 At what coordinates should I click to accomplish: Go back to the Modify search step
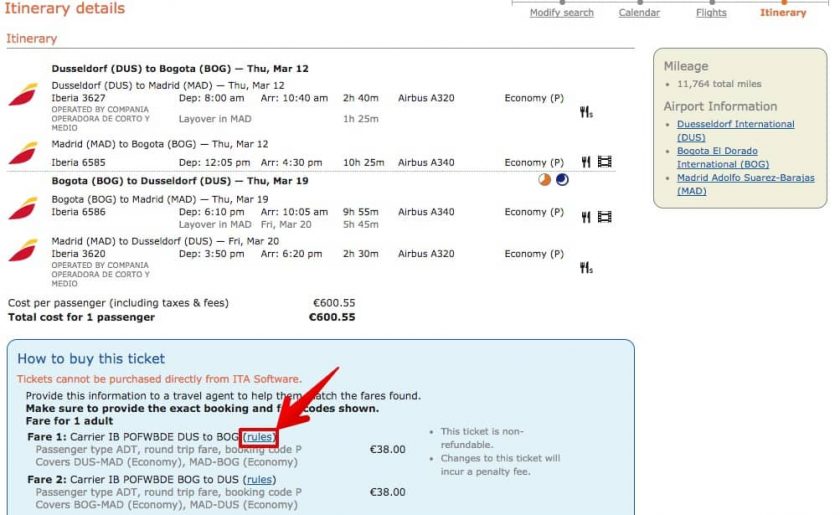561,13
